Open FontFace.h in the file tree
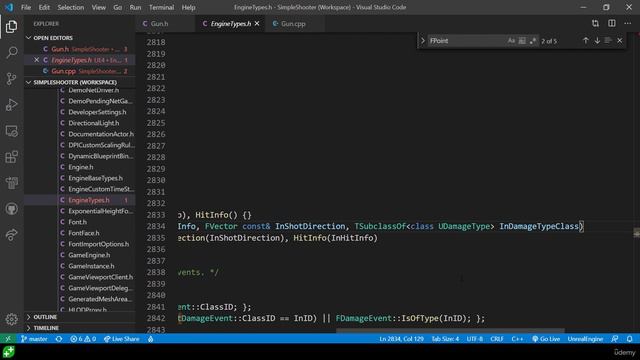 coord(84,233)
